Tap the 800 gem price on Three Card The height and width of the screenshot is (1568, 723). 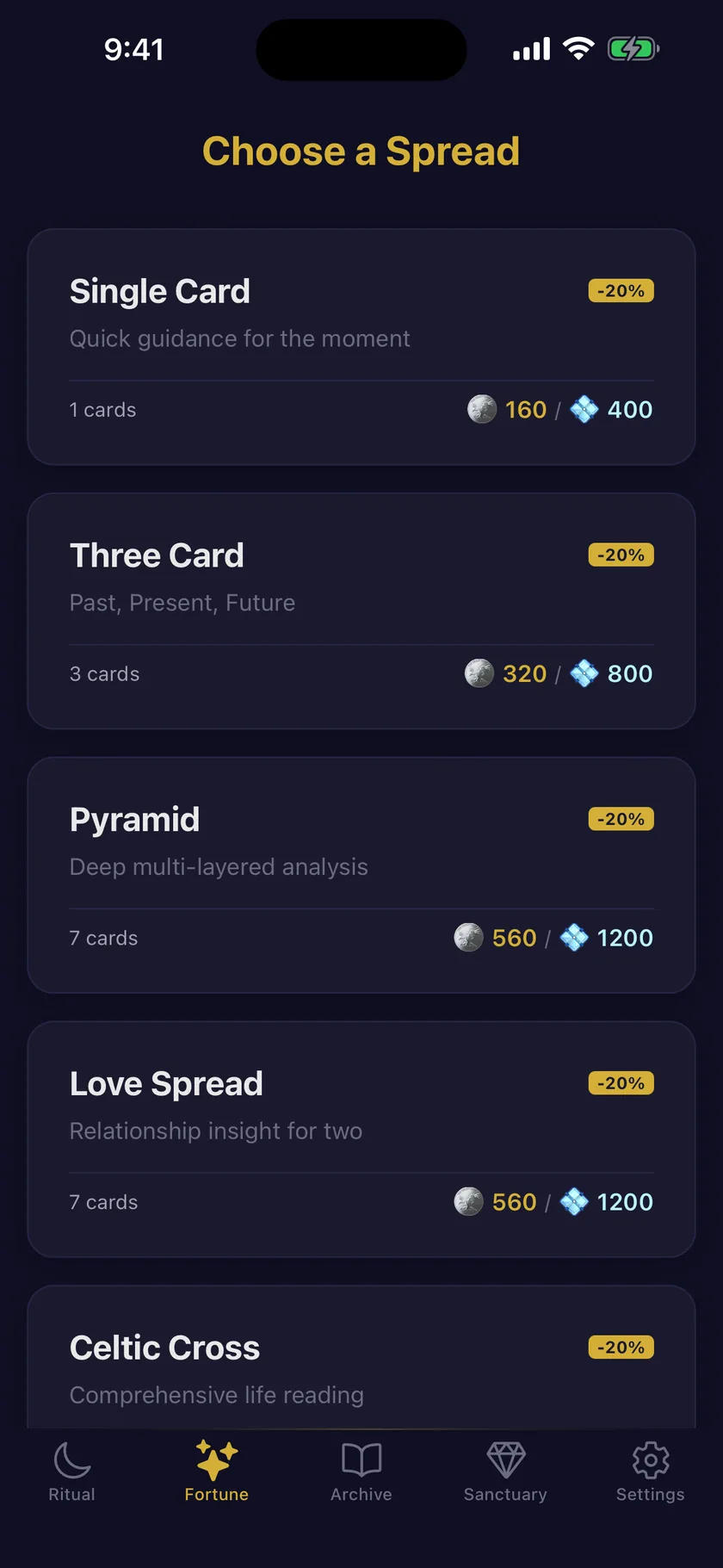(x=630, y=673)
